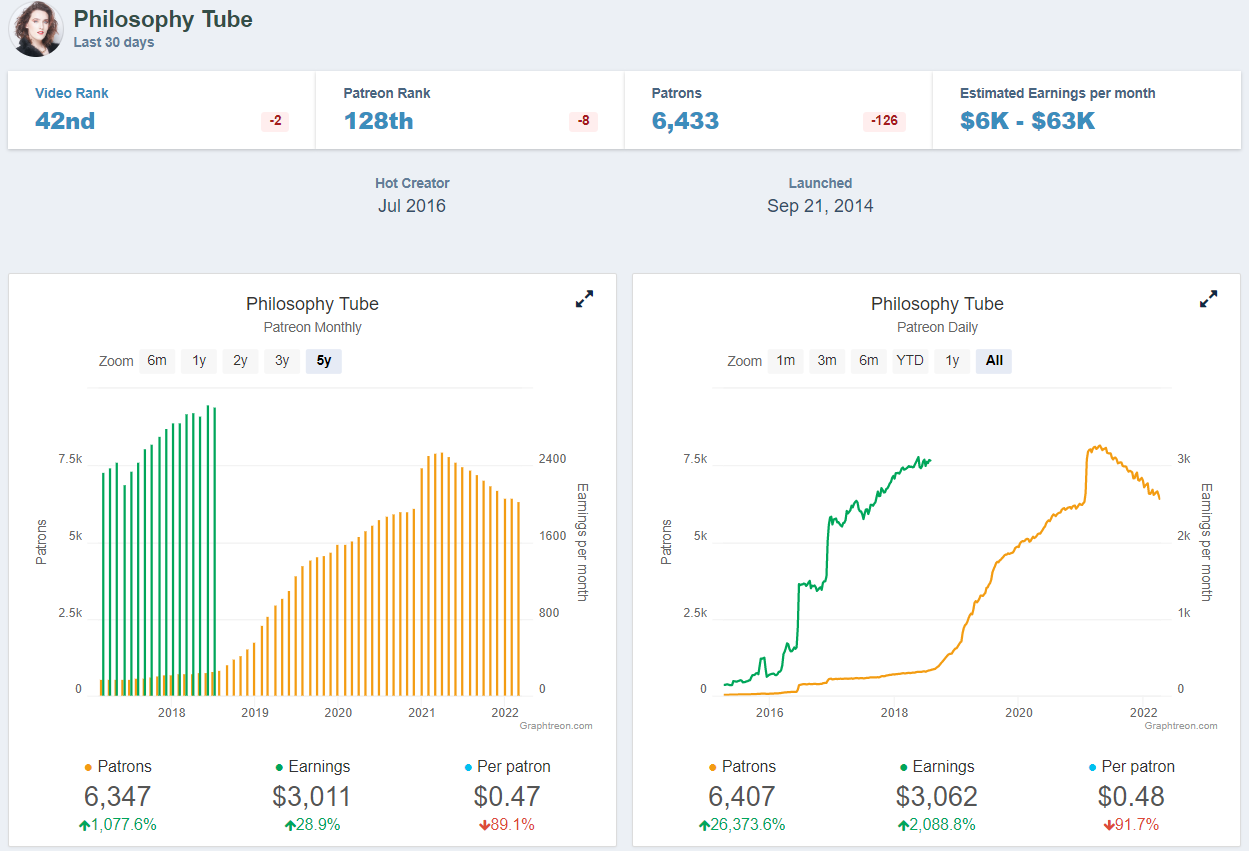This screenshot has height=851, width=1249.
Task: Click Graphtreon.com credit in the Daily chart
Action: tap(1181, 726)
